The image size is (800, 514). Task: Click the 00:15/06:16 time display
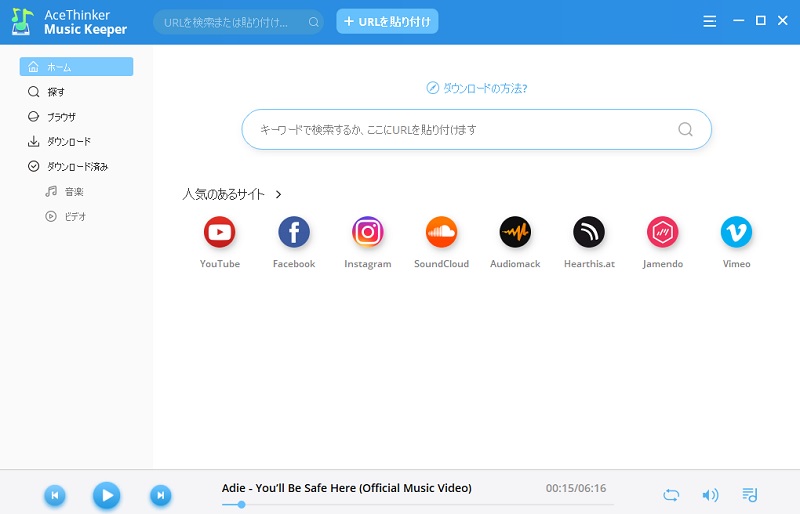tap(576, 488)
